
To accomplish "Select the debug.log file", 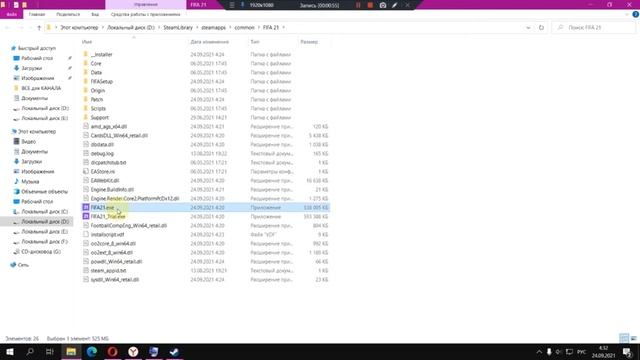I will pos(206,153).
